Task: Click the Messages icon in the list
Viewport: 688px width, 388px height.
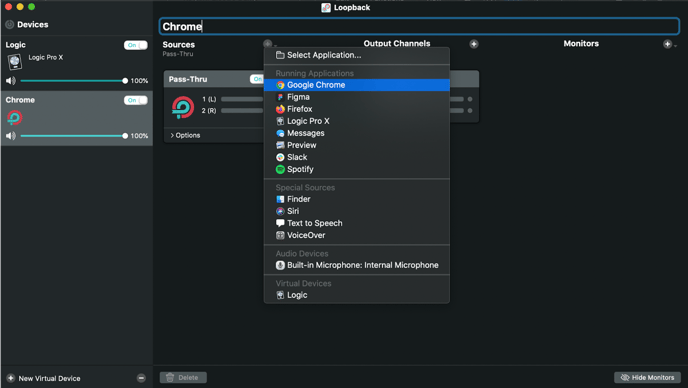Action: 280,133
